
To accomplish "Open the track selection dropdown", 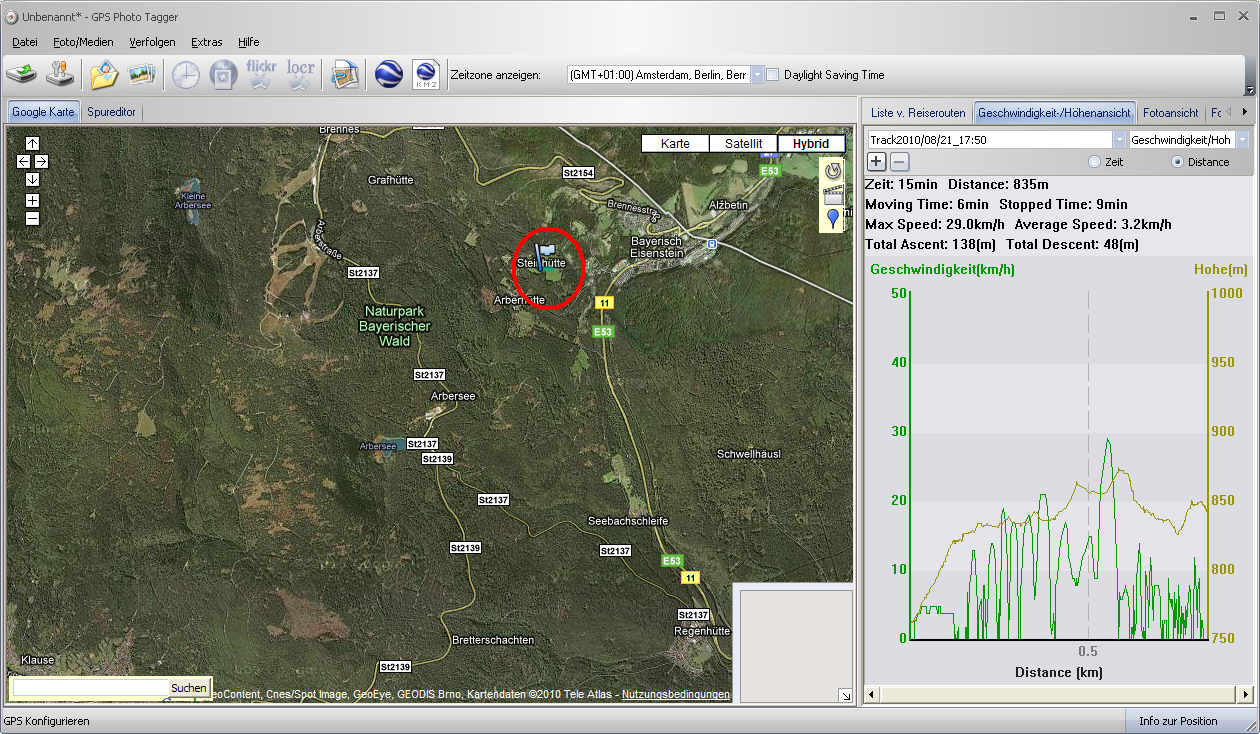I will [1120, 140].
